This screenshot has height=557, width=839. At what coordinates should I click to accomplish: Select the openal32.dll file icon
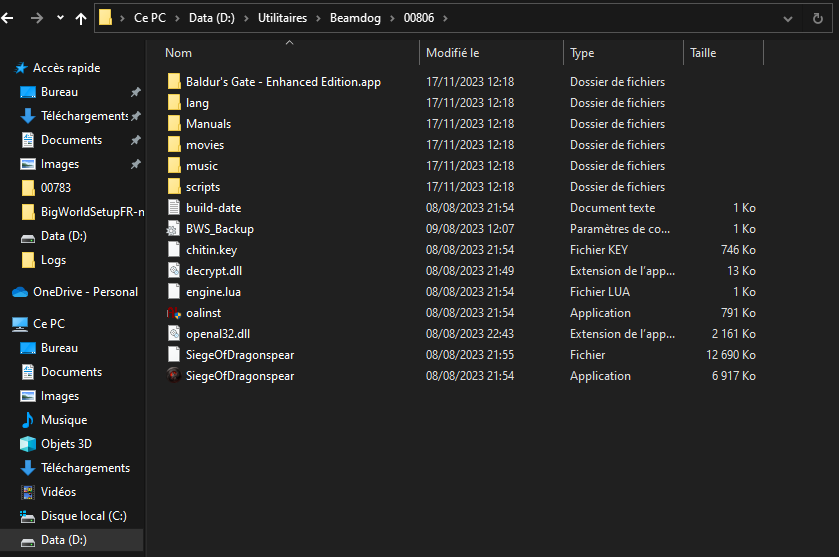click(174, 333)
